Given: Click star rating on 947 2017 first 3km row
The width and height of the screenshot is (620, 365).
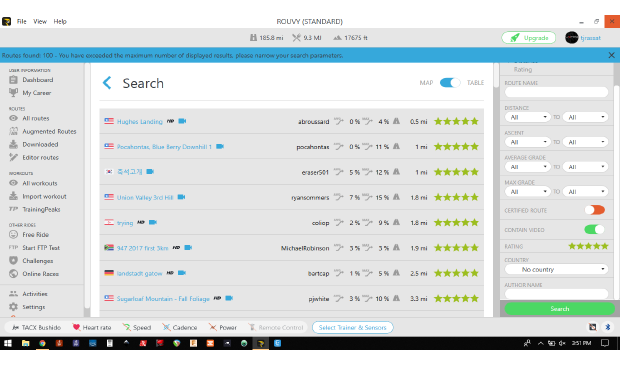Looking at the screenshot, I should 456,248.
